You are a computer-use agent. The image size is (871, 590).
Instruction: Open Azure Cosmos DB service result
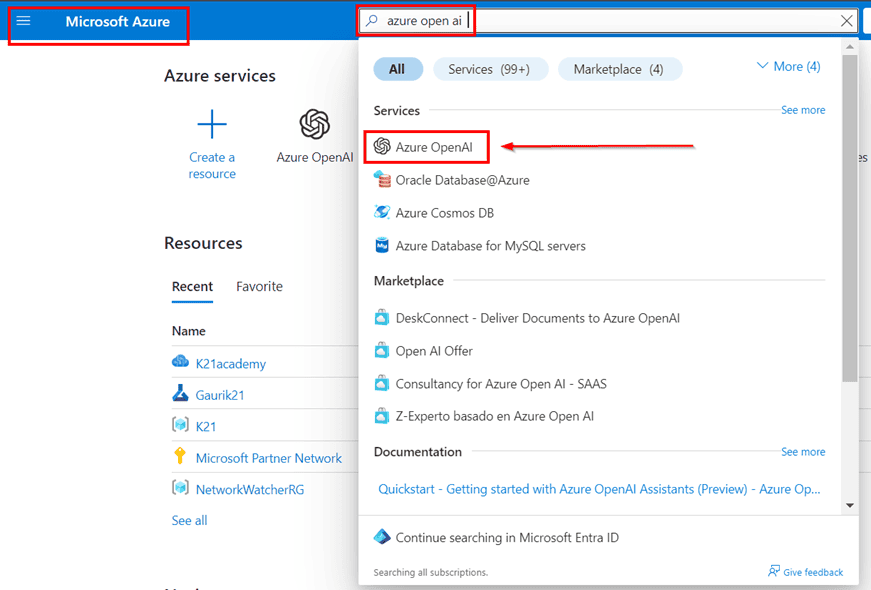click(444, 213)
